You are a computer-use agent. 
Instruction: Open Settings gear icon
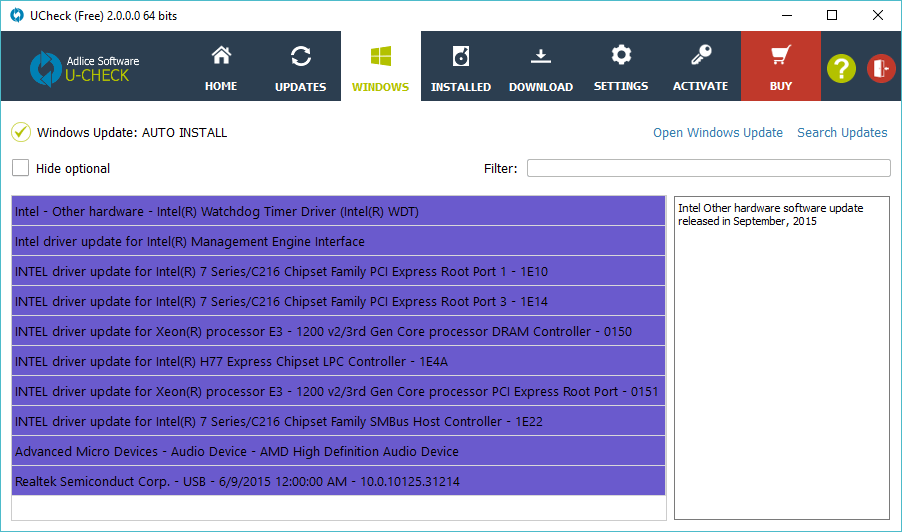(x=621, y=56)
